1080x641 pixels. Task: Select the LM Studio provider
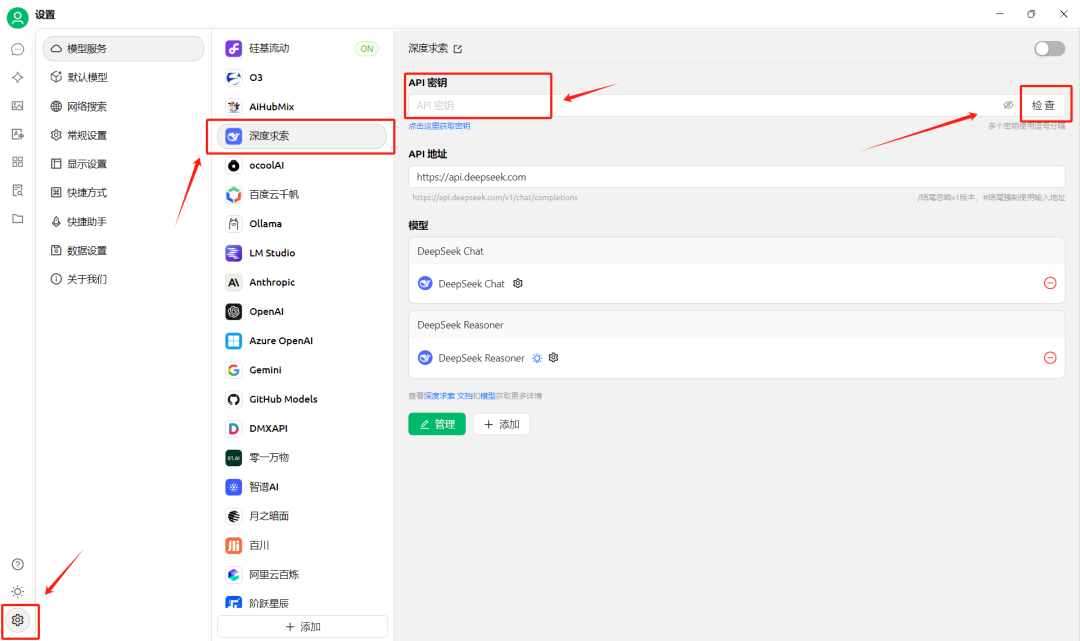pyautogui.click(x=302, y=253)
